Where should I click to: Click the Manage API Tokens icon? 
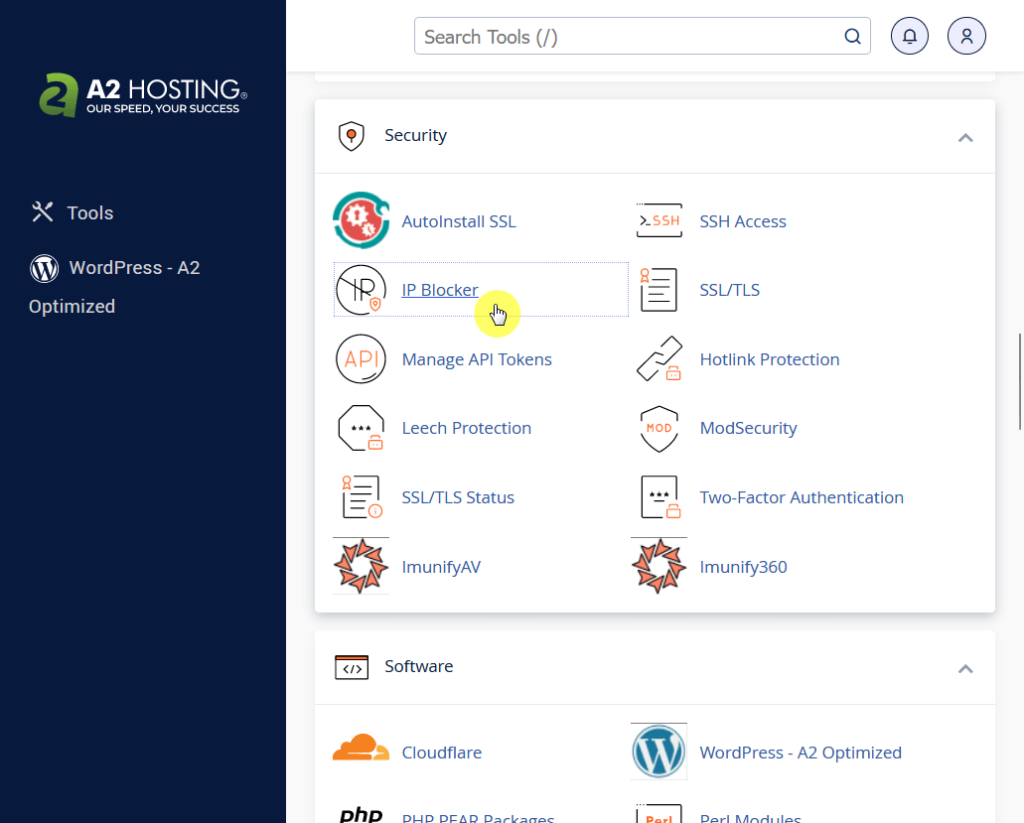pyautogui.click(x=360, y=359)
